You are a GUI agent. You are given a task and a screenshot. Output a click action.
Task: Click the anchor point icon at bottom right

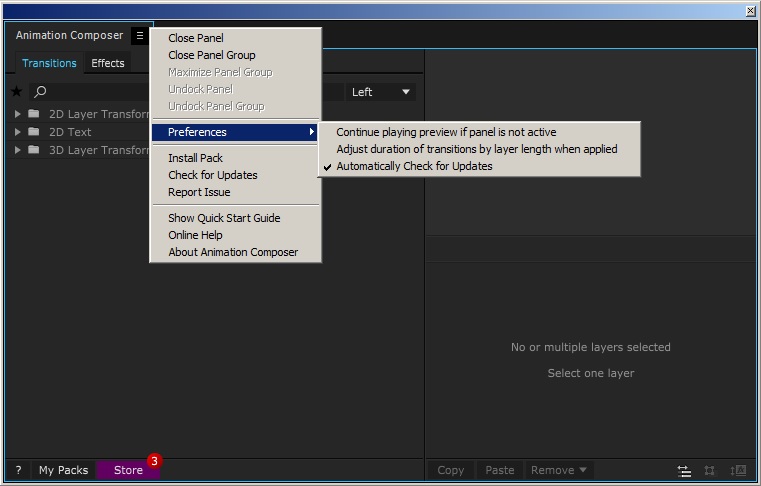tap(709, 470)
